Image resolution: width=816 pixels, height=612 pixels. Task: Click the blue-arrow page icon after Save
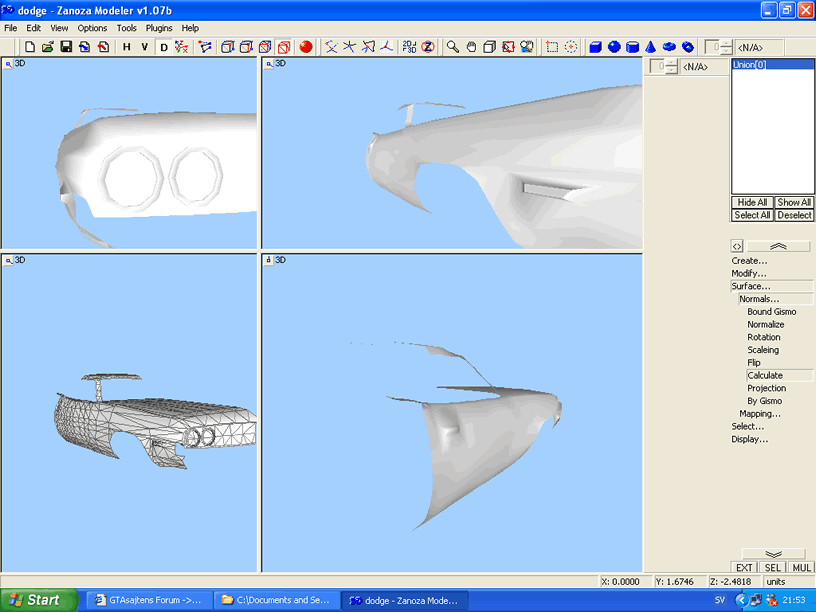click(x=85, y=47)
